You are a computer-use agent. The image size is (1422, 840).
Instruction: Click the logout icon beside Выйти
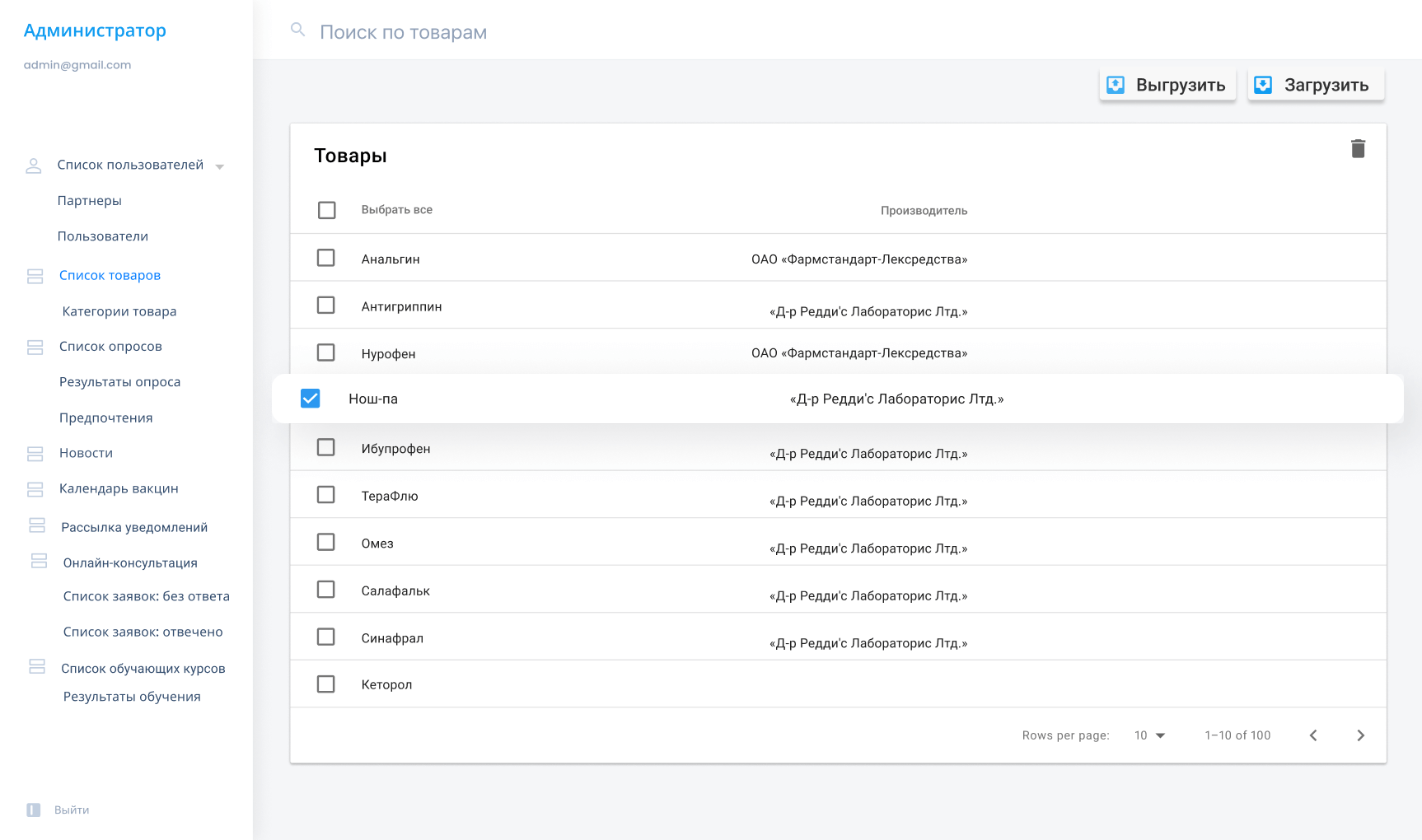coord(34,810)
